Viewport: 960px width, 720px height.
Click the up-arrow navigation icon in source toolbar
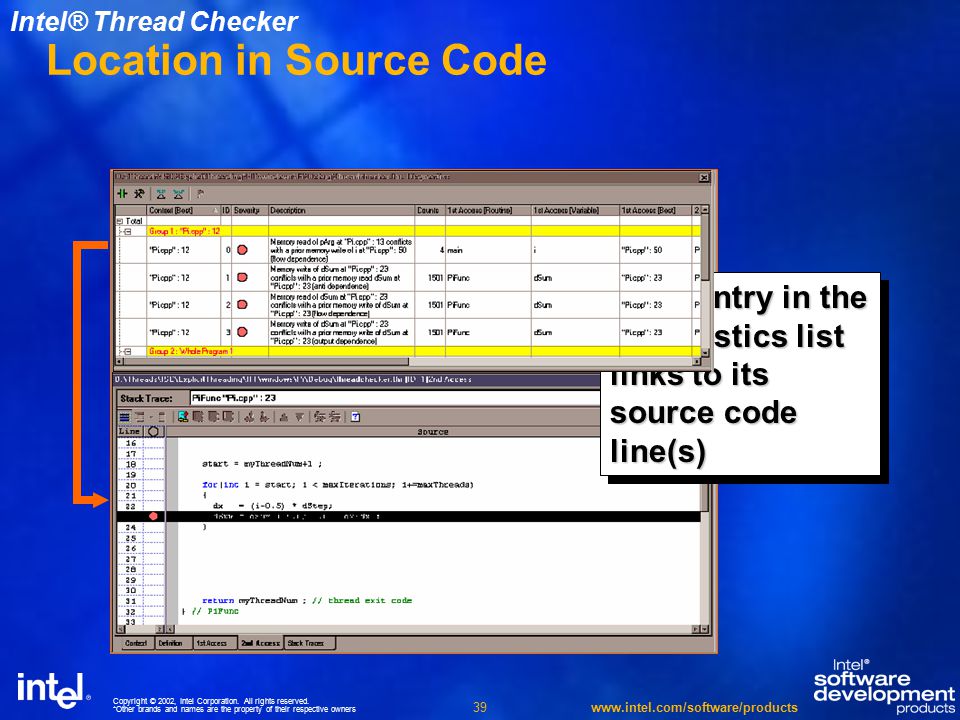click(x=283, y=417)
